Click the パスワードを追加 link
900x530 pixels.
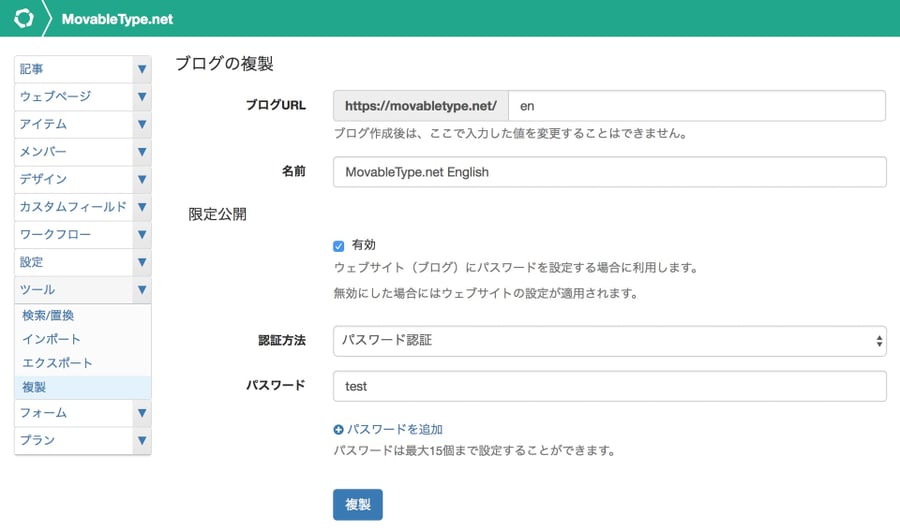394,430
